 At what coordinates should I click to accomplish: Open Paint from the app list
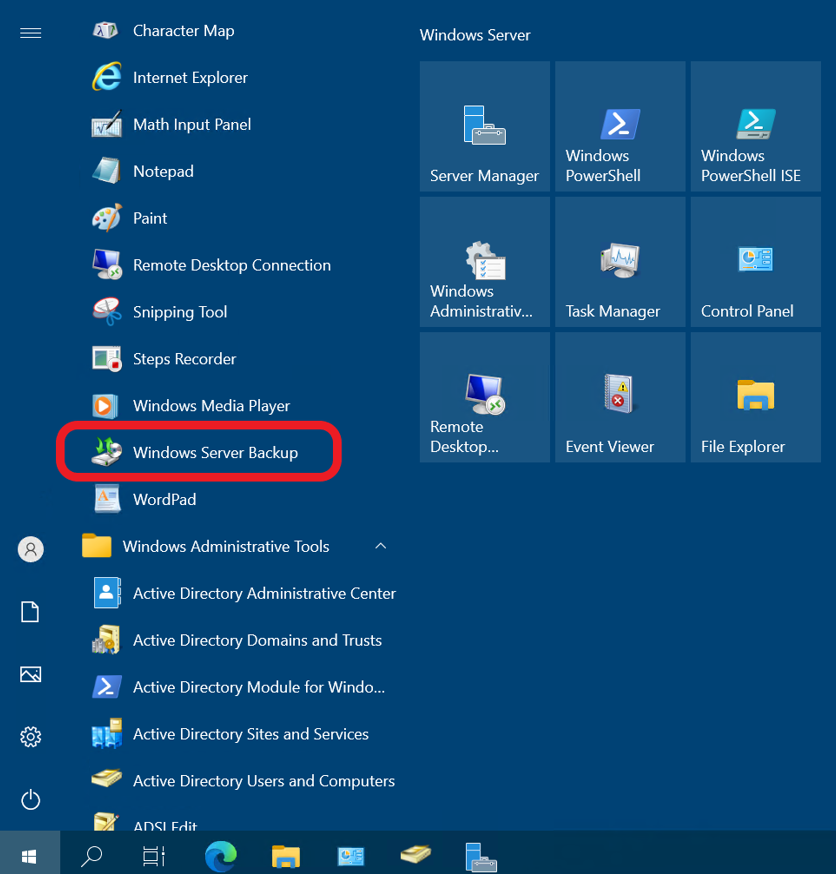[x=150, y=218]
